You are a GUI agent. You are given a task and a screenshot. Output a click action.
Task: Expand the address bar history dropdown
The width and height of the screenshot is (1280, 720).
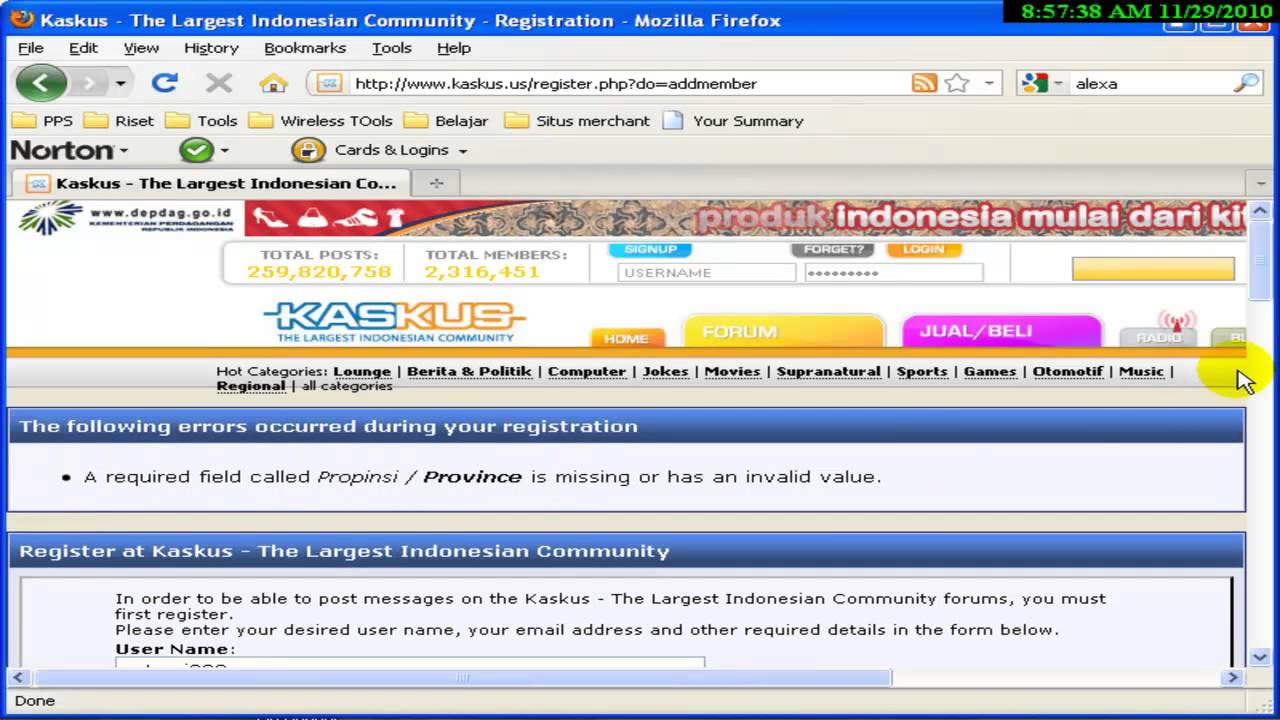988,84
